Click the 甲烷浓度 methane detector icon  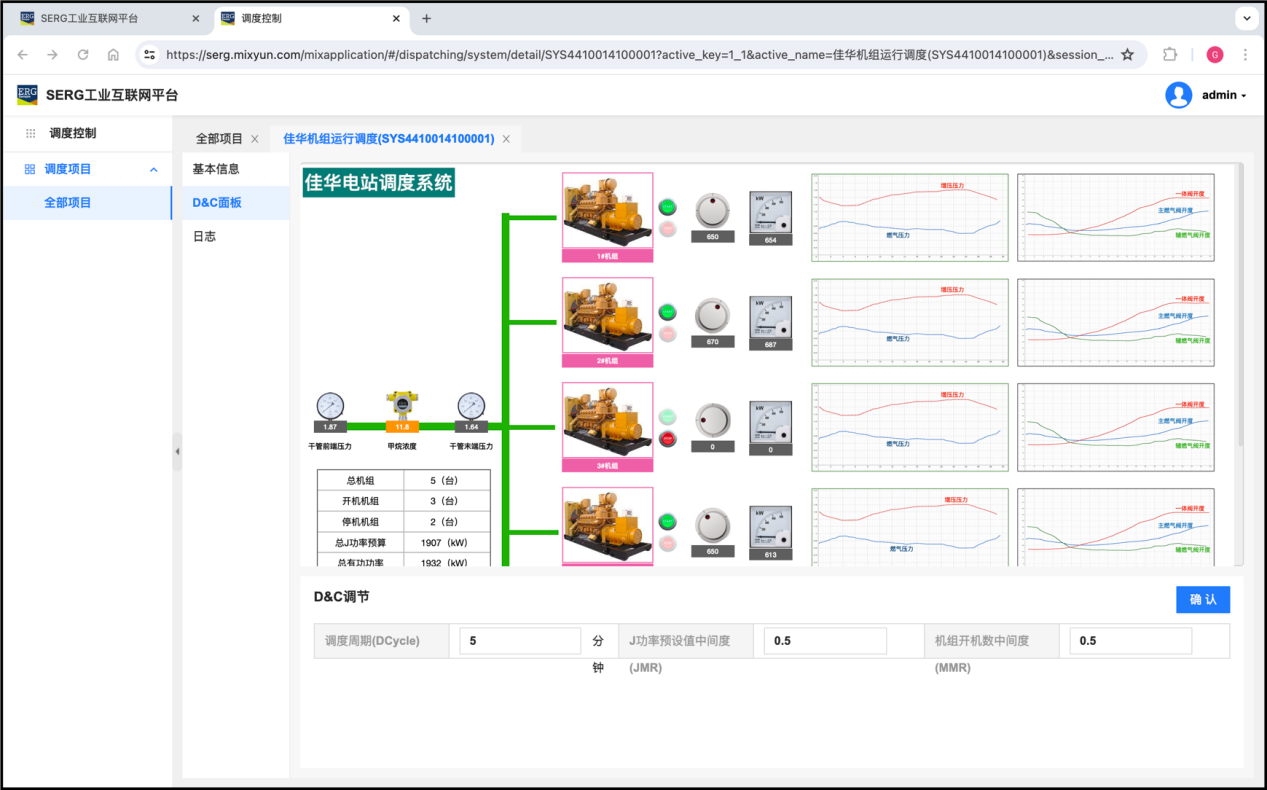[x=401, y=406]
